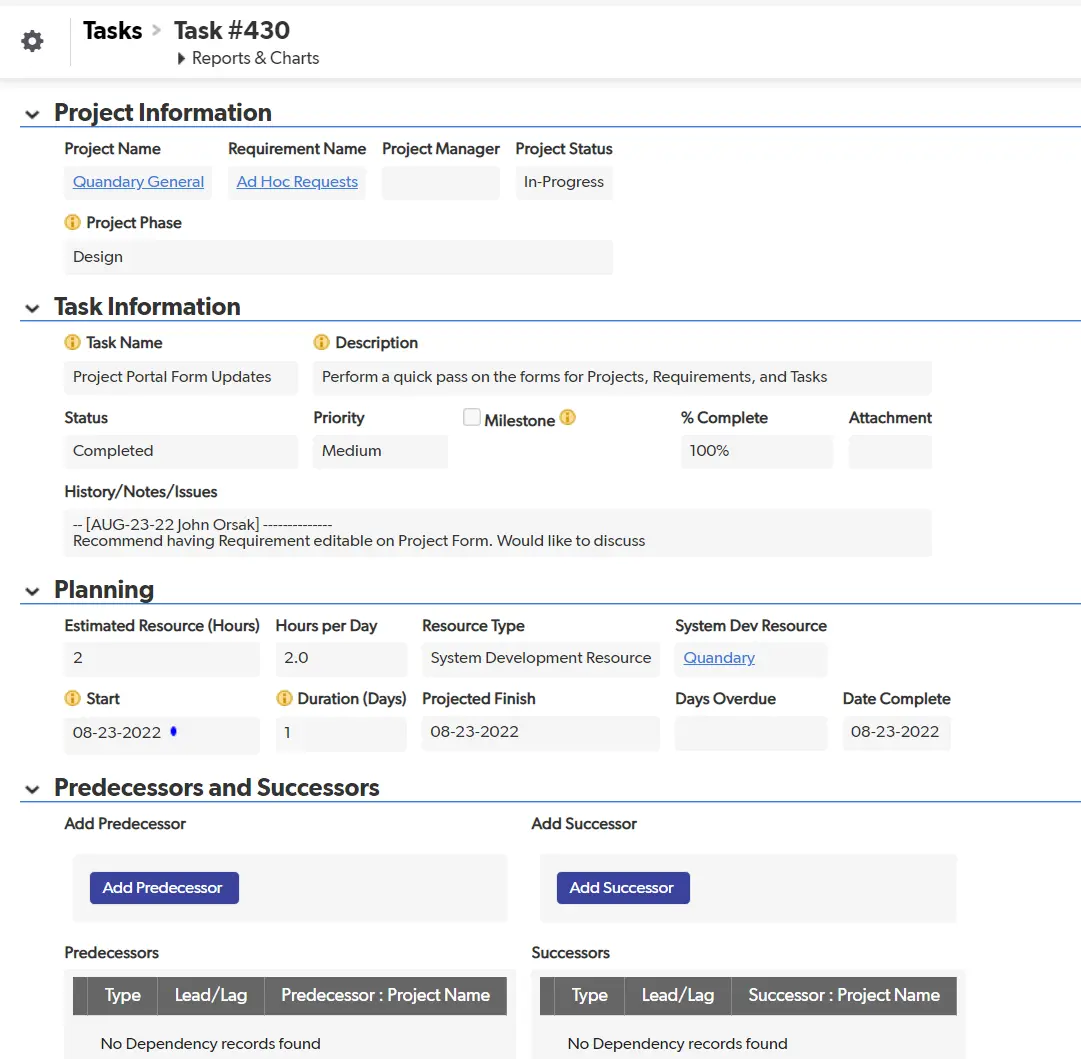
Task: Click the Add Successor button
Action: [621, 887]
